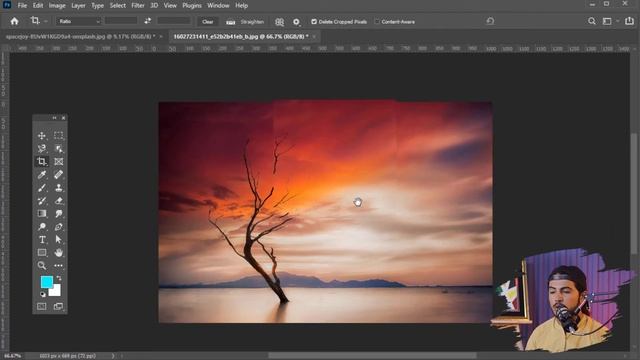The image size is (640, 360).
Task: Switch to the spacejoy unsplash.jpg document tab
Action: (80, 37)
